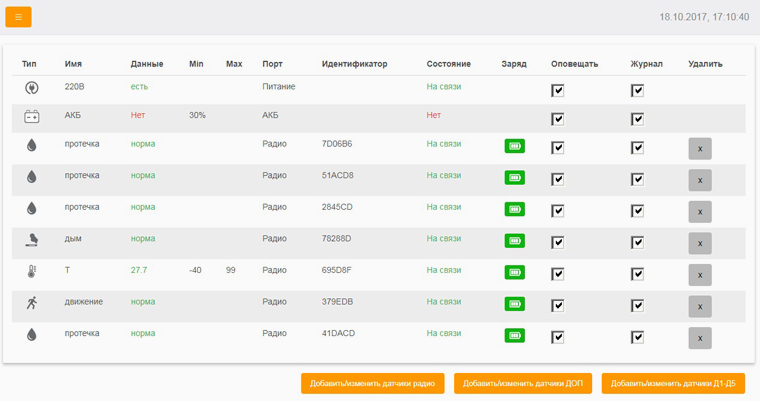Click green battery charge icon for 41DACD

pyautogui.click(x=514, y=335)
